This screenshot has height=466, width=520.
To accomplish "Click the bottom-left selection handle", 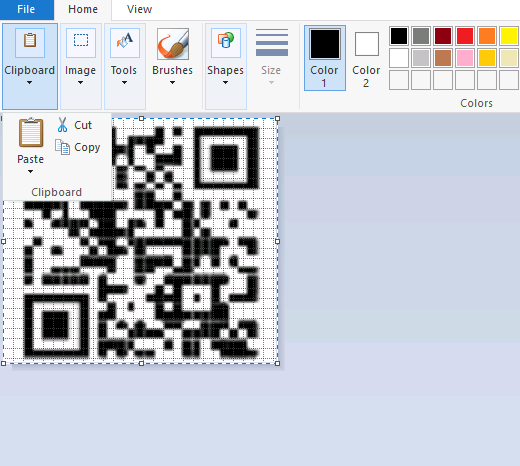I will coord(4,363).
